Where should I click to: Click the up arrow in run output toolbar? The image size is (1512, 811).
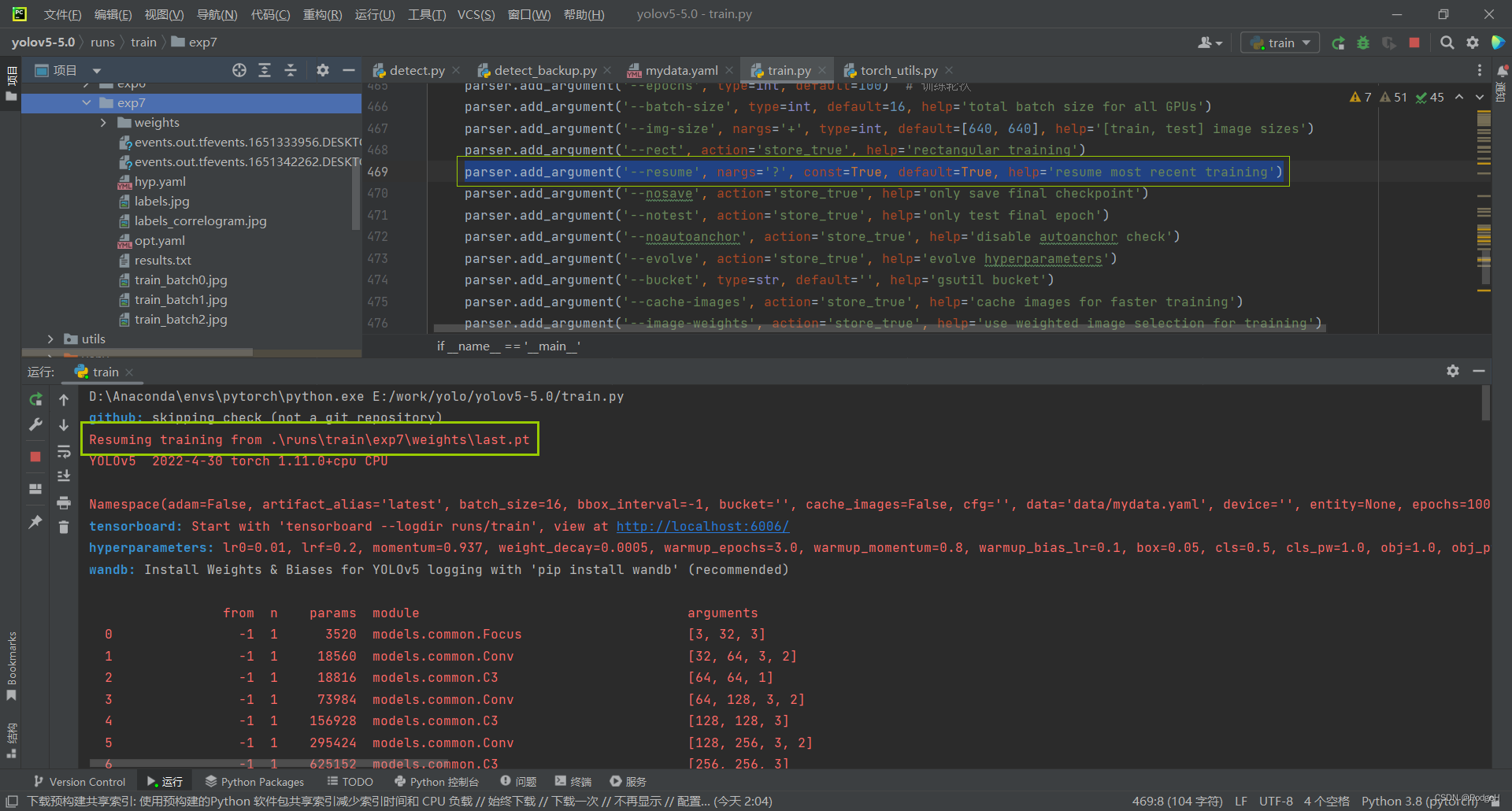click(x=64, y=400)
